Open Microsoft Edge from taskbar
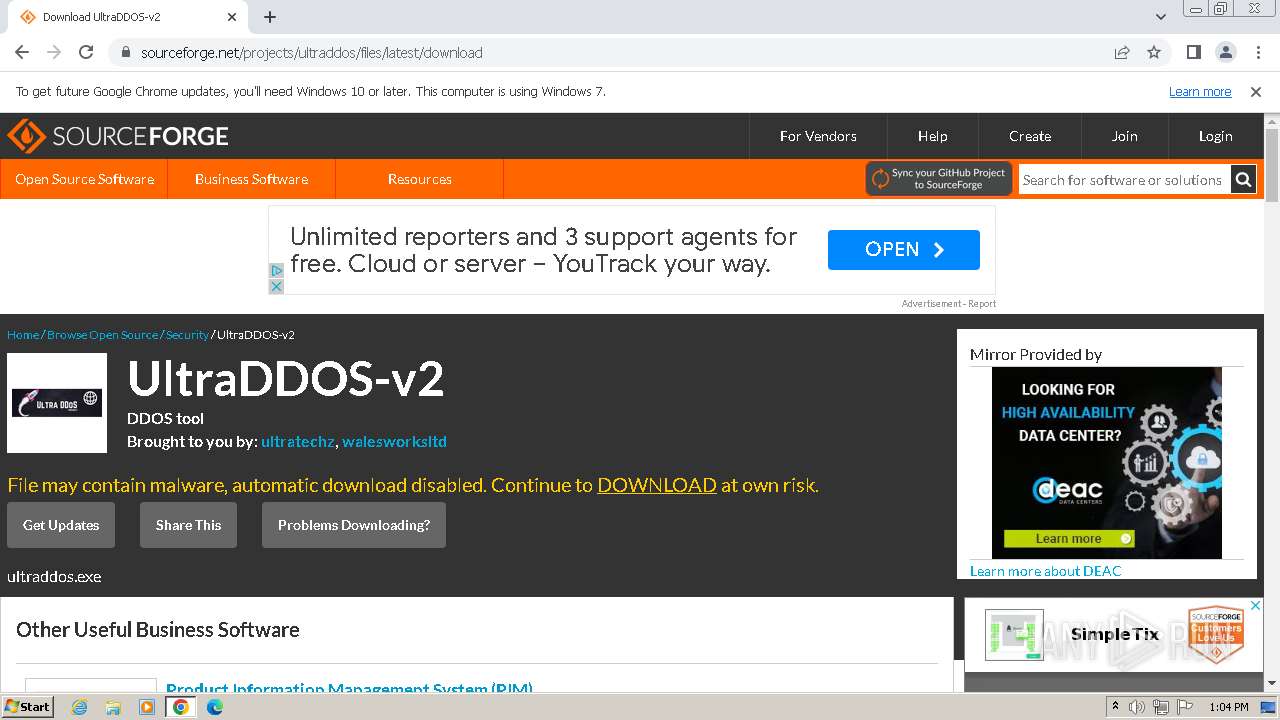1280x720 pixels. (215, 707)
